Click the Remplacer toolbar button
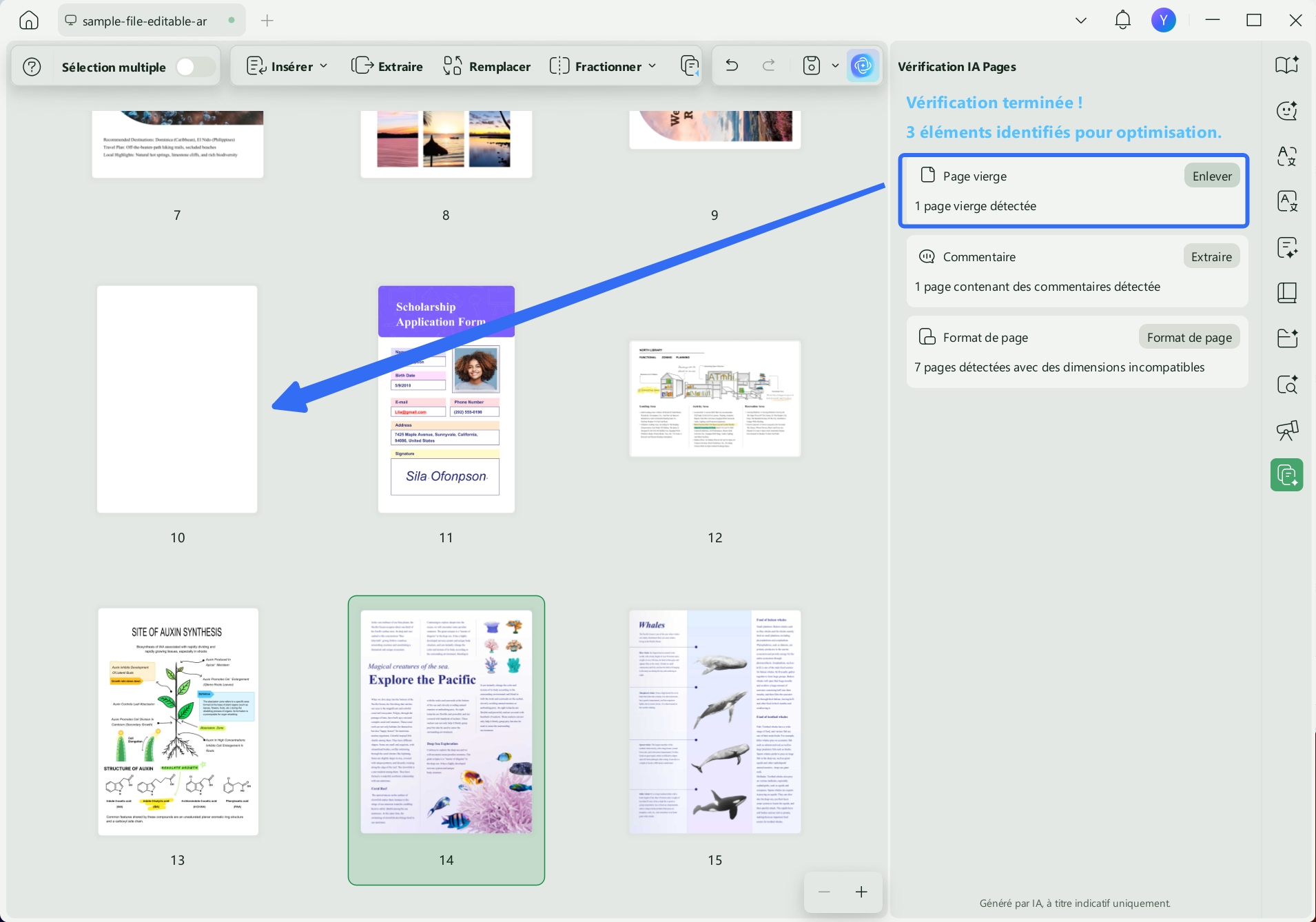Screen dimensions: 1316x922 [486, 66]
